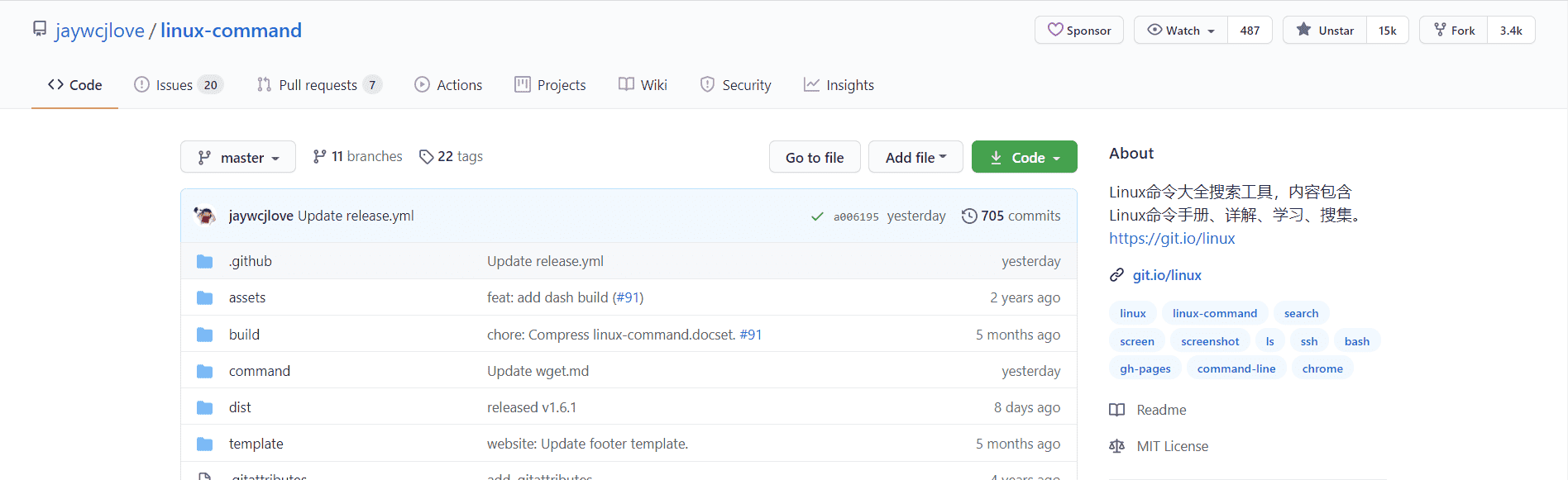Select the screenshot topic tag
The width and height of the screenshot is (1568, 480).
tap(1210, 341)
